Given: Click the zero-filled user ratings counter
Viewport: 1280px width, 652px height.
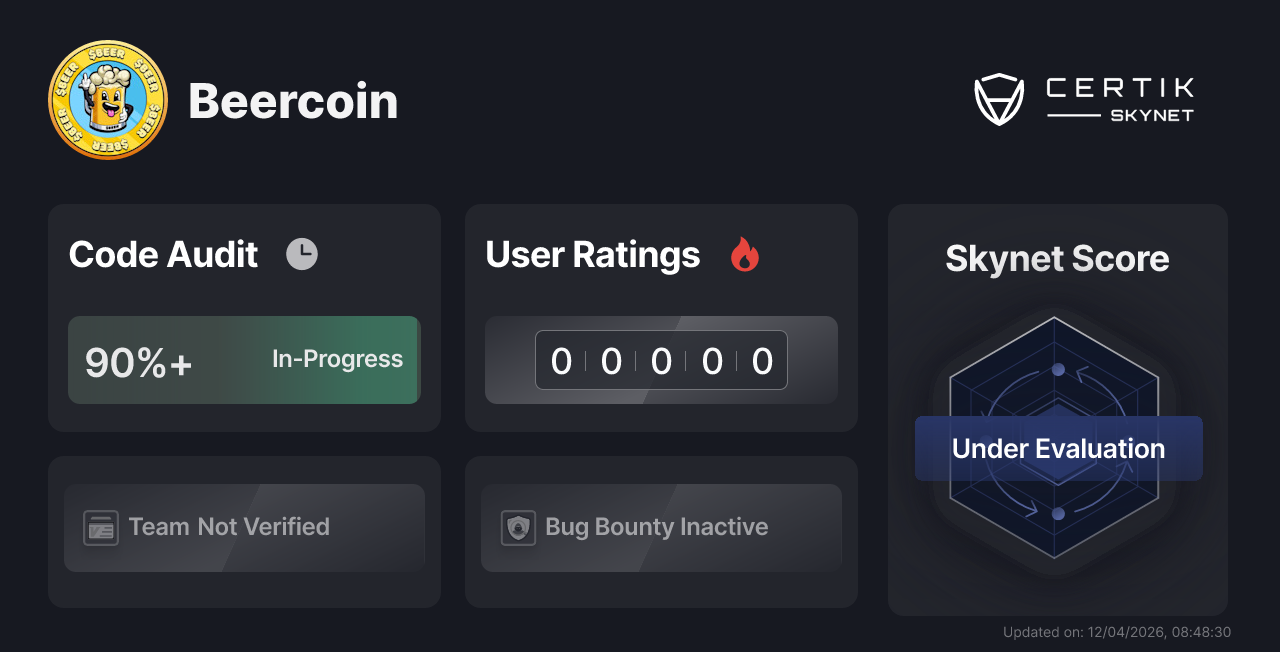Looking at the screenshot, I should pyautogui.click(x=661, y=360).
